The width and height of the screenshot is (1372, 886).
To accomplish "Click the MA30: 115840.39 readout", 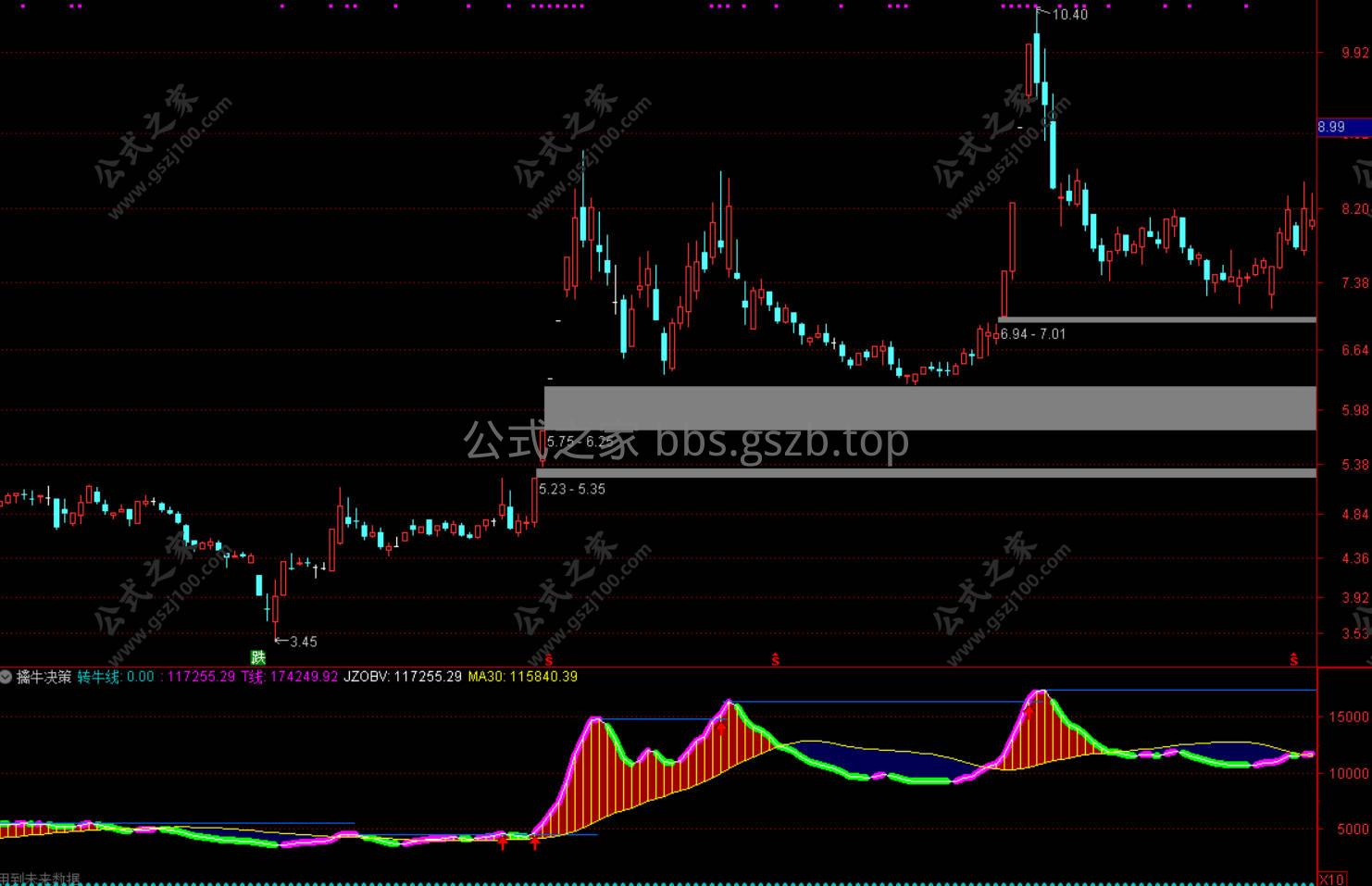I will click(x=522, y=677).
